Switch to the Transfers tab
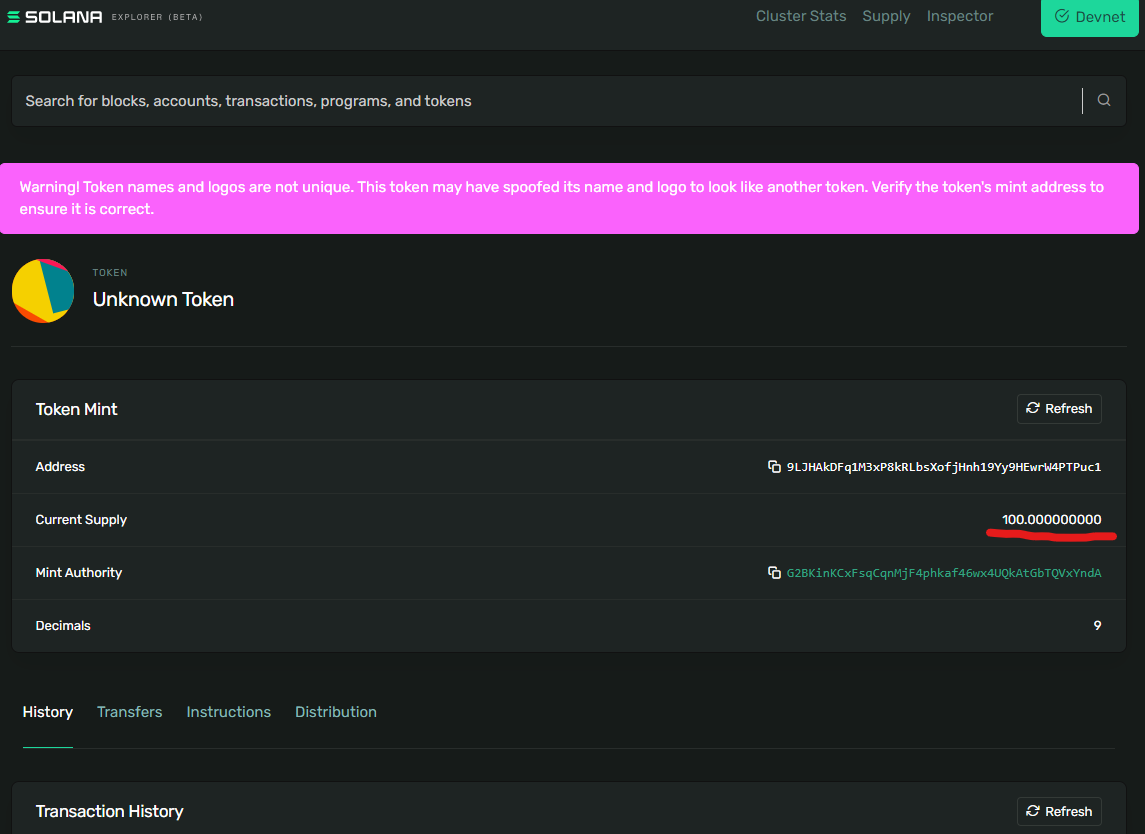This screenshot has width=1145, height=834. pos(129,712)
